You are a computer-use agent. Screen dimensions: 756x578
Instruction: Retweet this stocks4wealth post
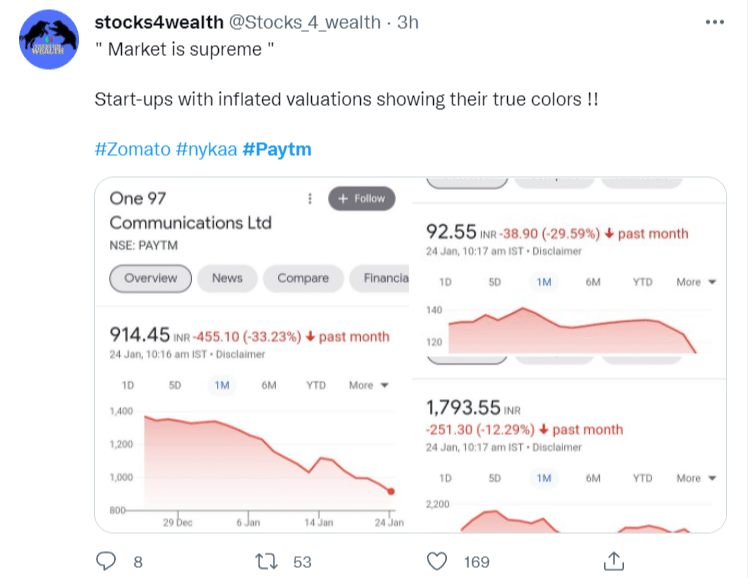(x=268, y=561)
